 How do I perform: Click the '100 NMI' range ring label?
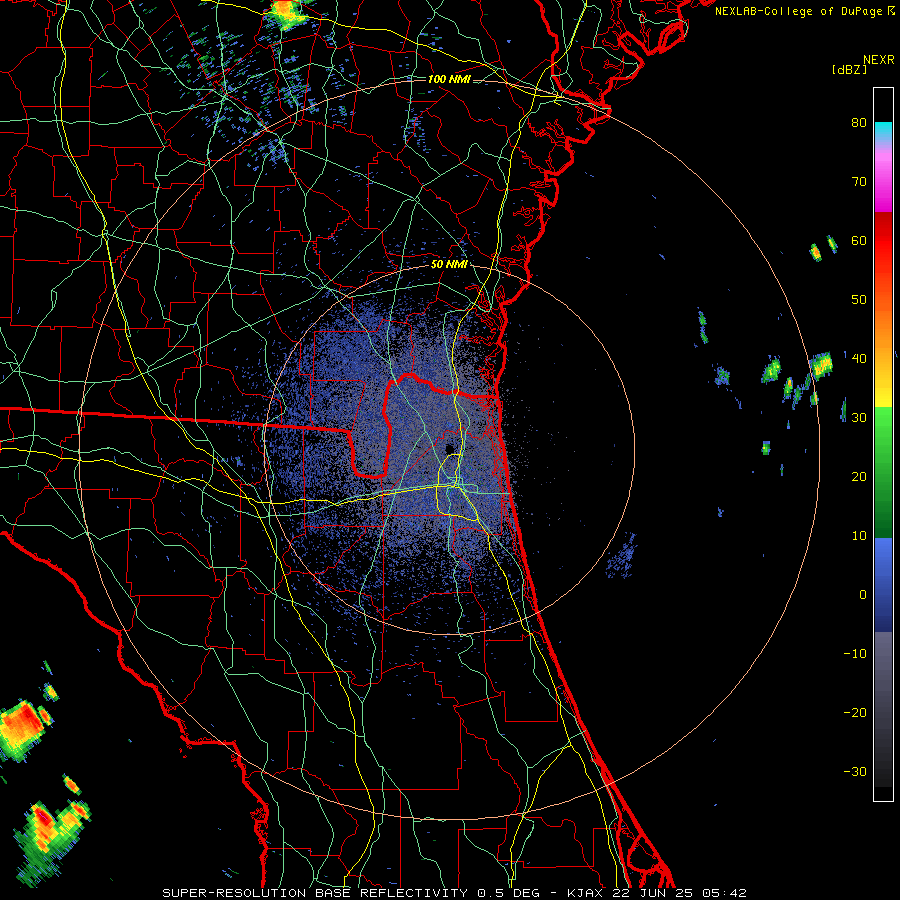449,79
